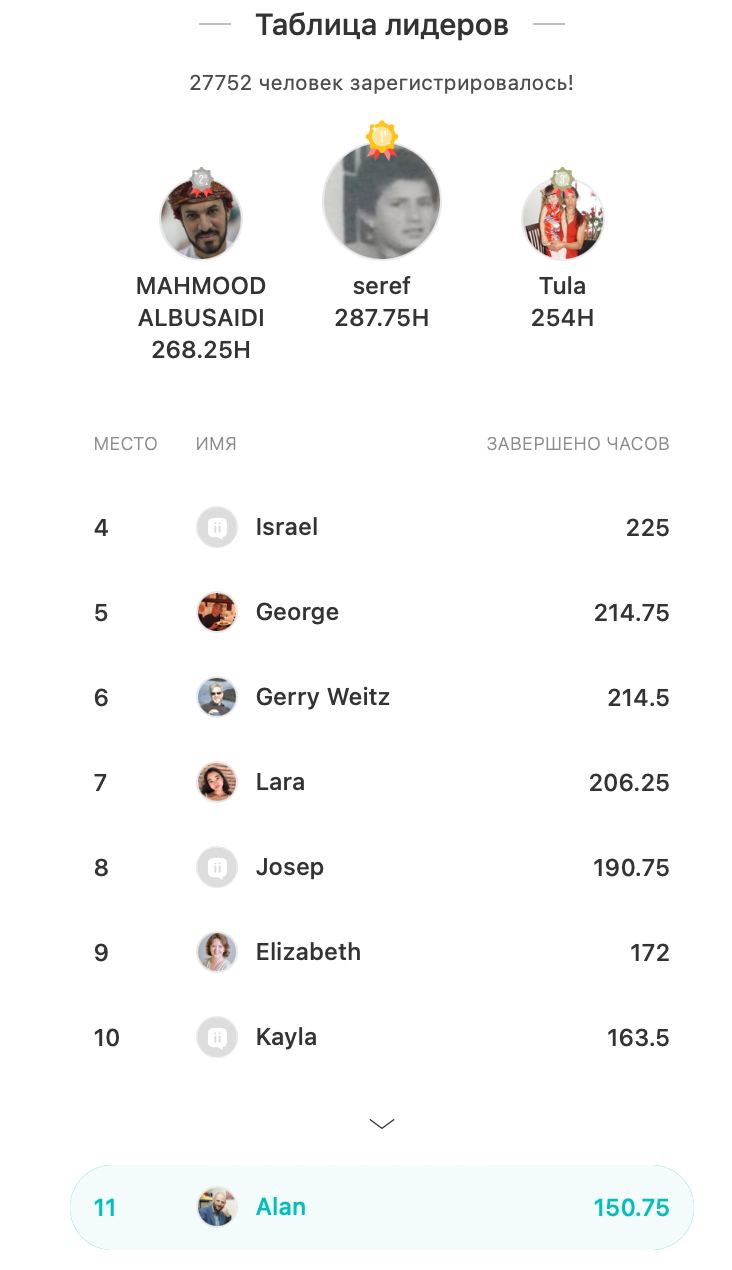732x1270 pixels.
Task: Click the bronze medal badge on Tula's avatar
Action: pos(562,180)
